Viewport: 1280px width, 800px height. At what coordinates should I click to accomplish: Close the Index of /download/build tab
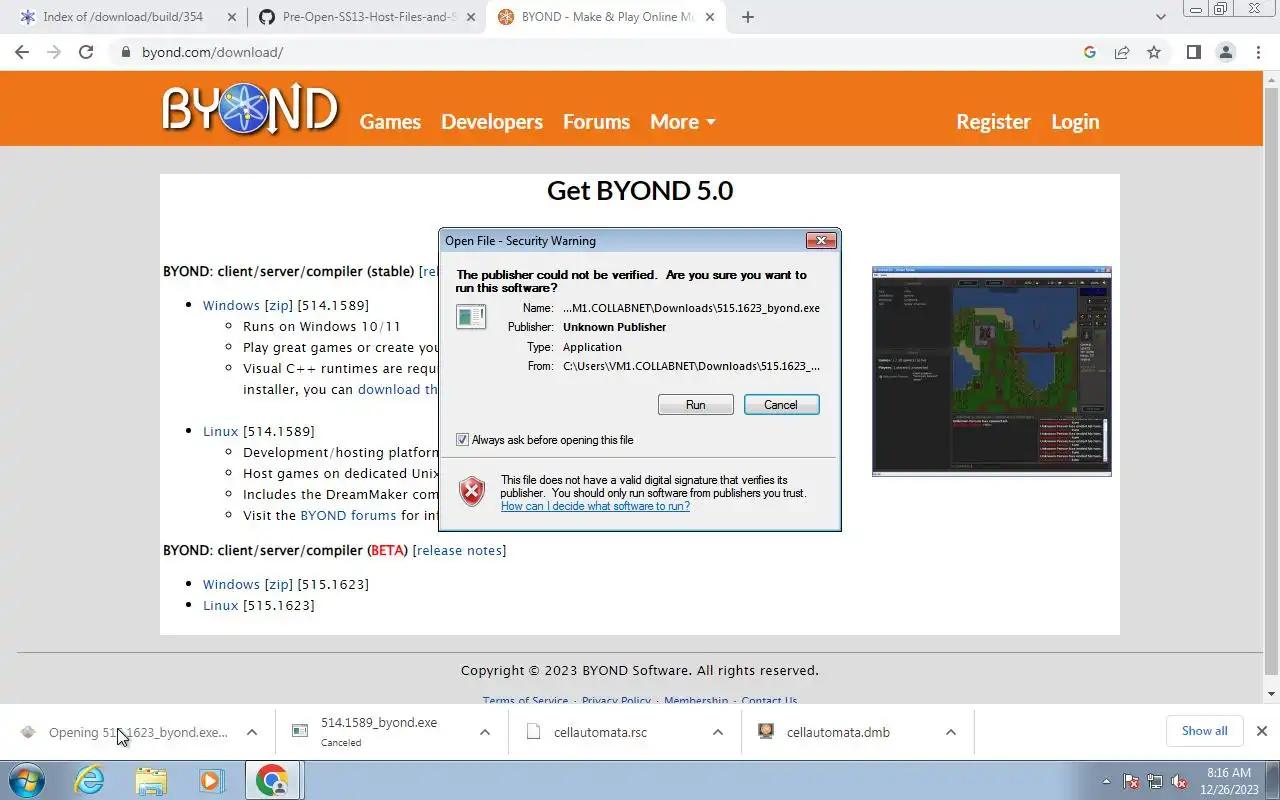tap(232, 17)
